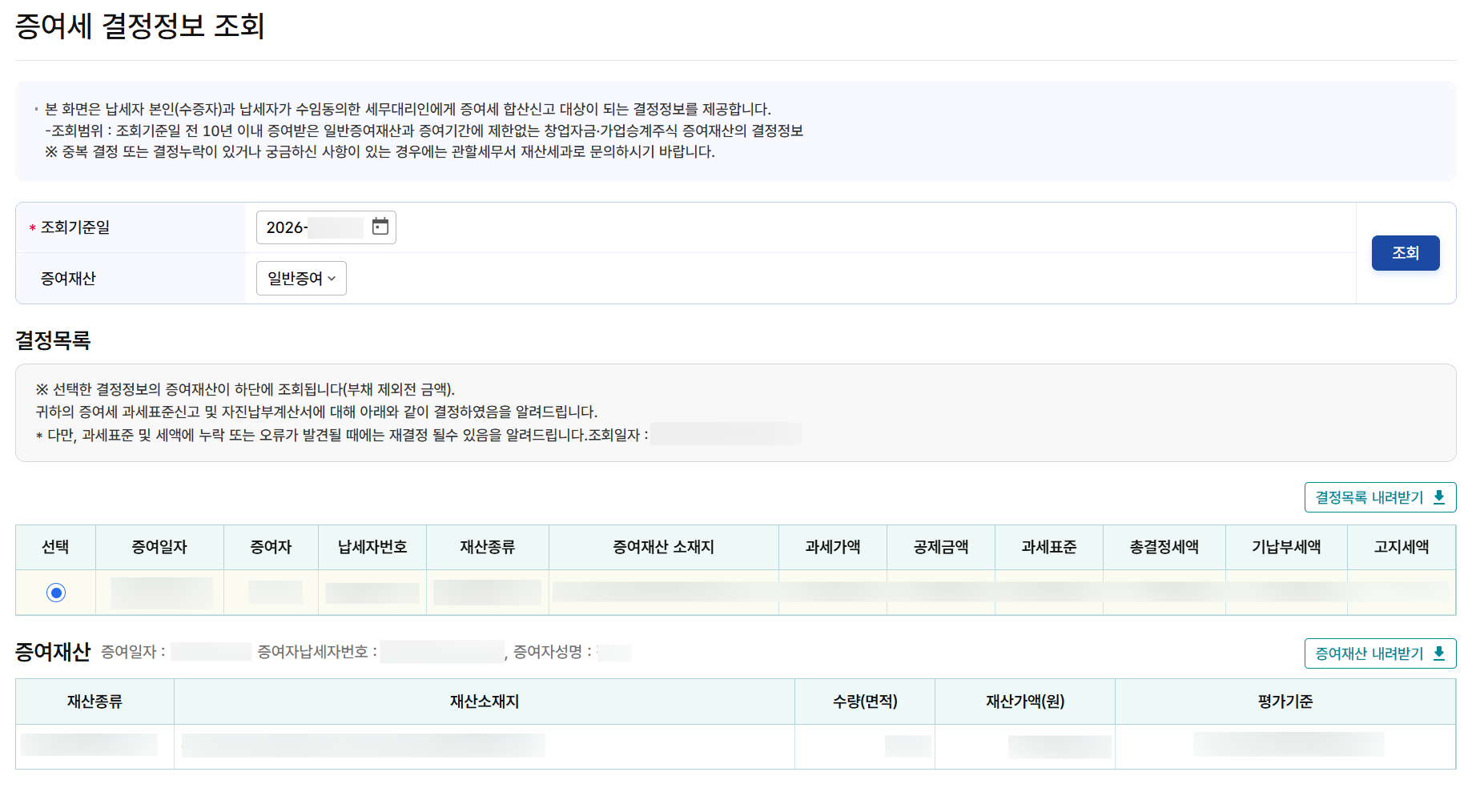Screen dimensions: 1484x812
Task: Click the 증여재산 내려받기 button label
Action: [x=1369, y=653]
